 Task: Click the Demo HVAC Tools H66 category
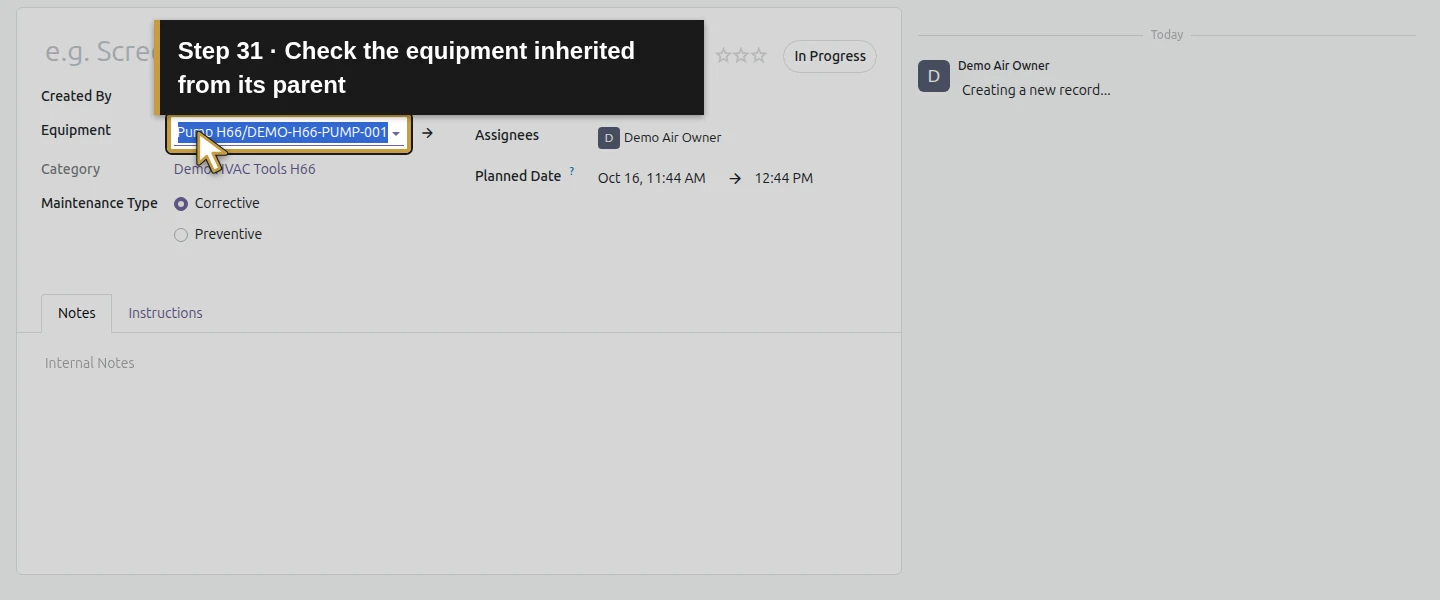(245, 169)
